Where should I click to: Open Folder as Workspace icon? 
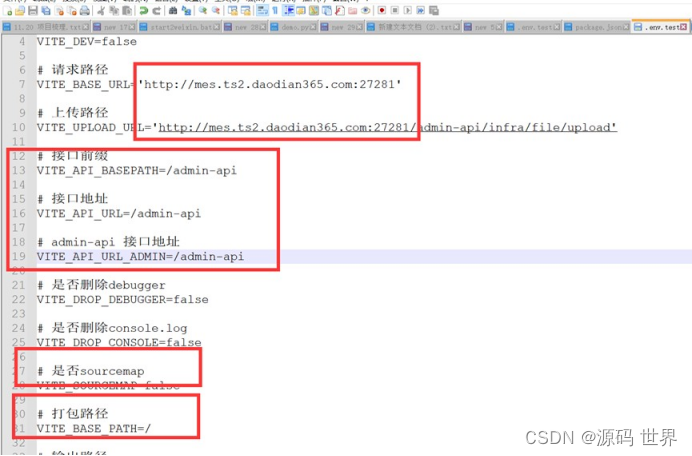(x=352, y=11)
